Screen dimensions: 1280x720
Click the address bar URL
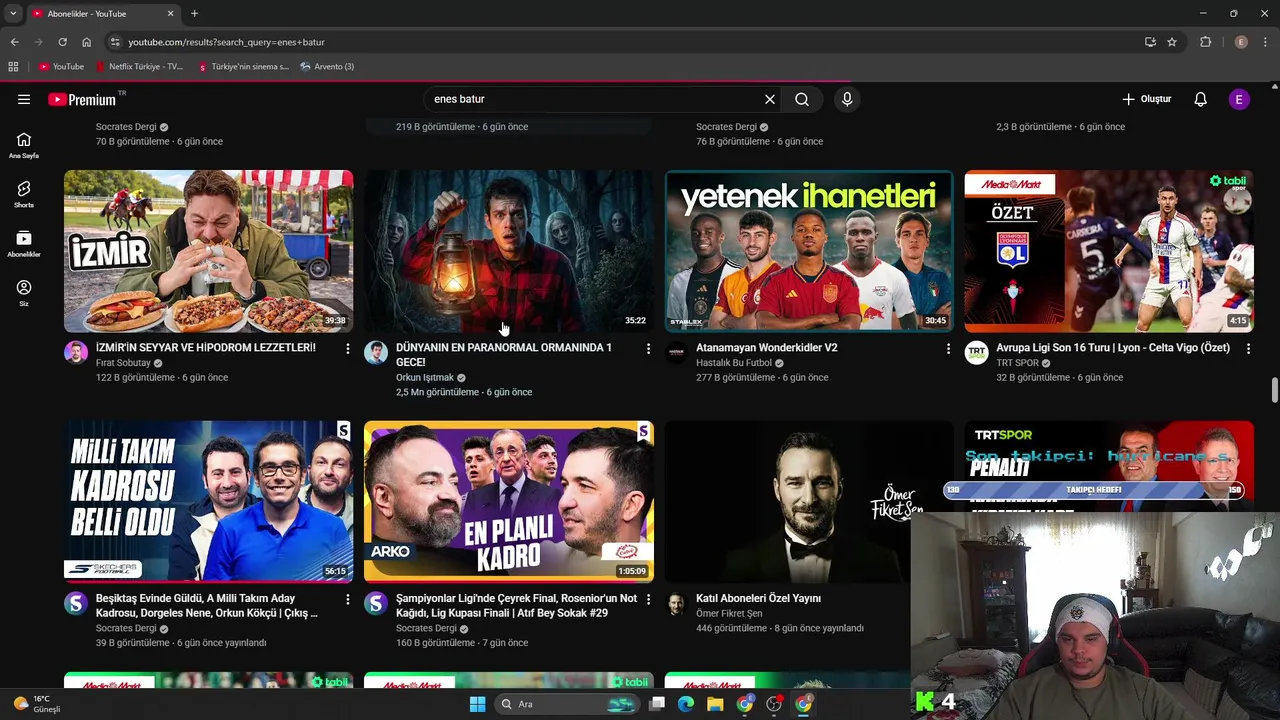click(x=226, y=42)
